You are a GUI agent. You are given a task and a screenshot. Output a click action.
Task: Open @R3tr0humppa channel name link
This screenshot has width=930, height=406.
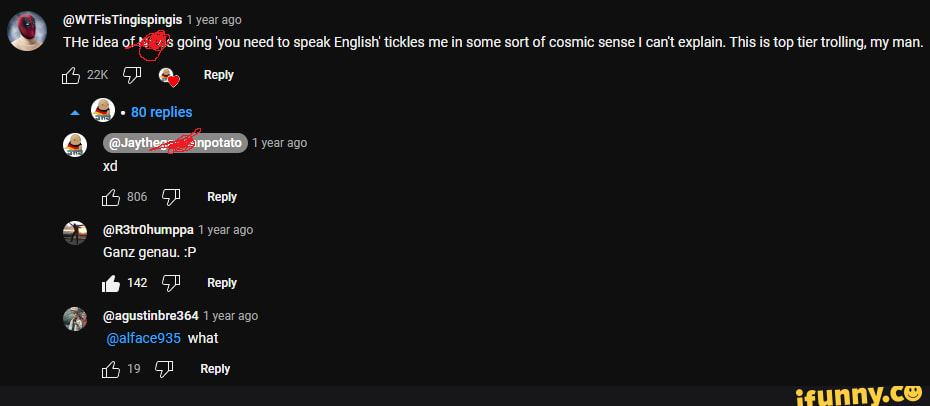point(148,229)
